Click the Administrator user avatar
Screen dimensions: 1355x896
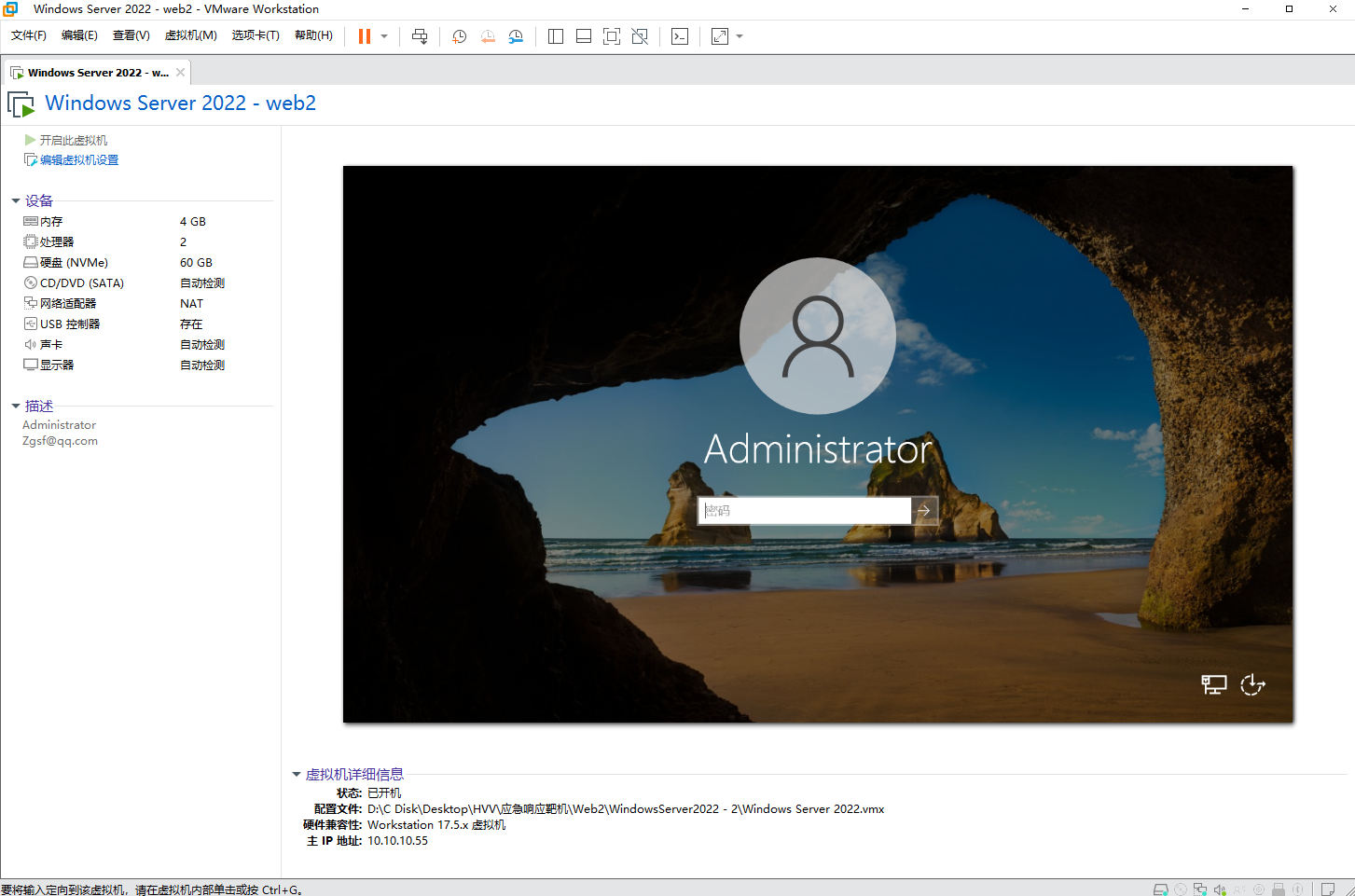pos(818,336)
